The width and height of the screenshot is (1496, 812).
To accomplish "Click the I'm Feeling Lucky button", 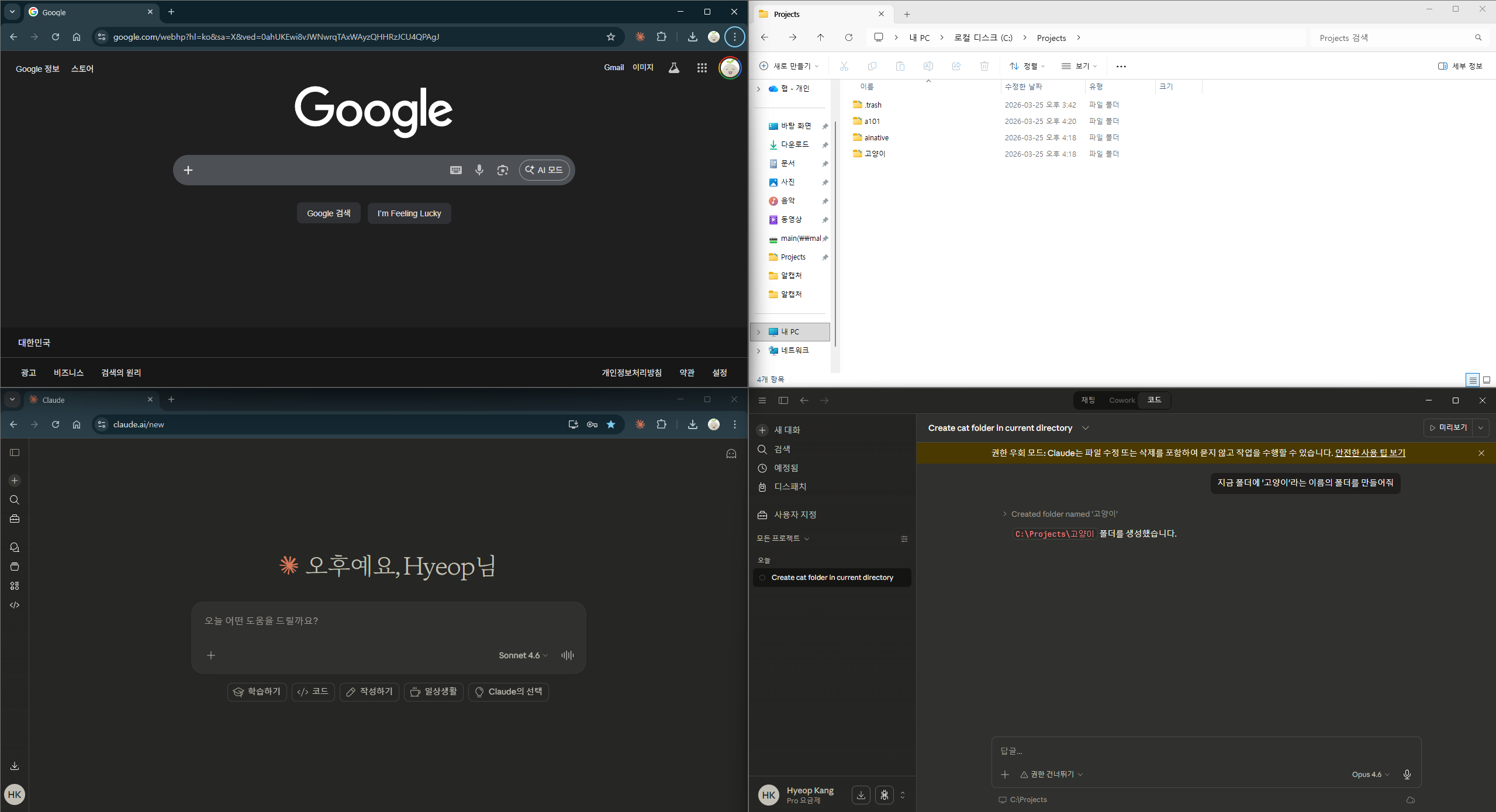I will click(409, 213).
